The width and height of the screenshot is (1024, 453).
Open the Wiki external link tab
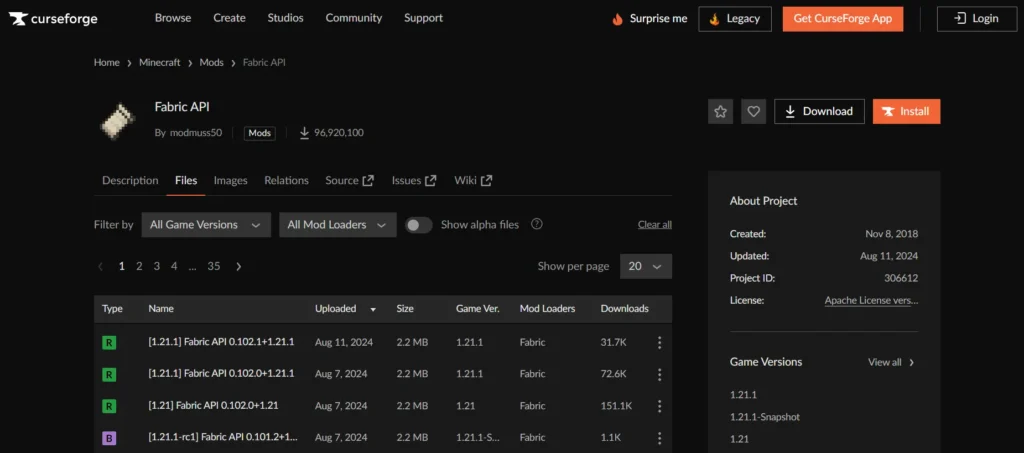[473, 180]
